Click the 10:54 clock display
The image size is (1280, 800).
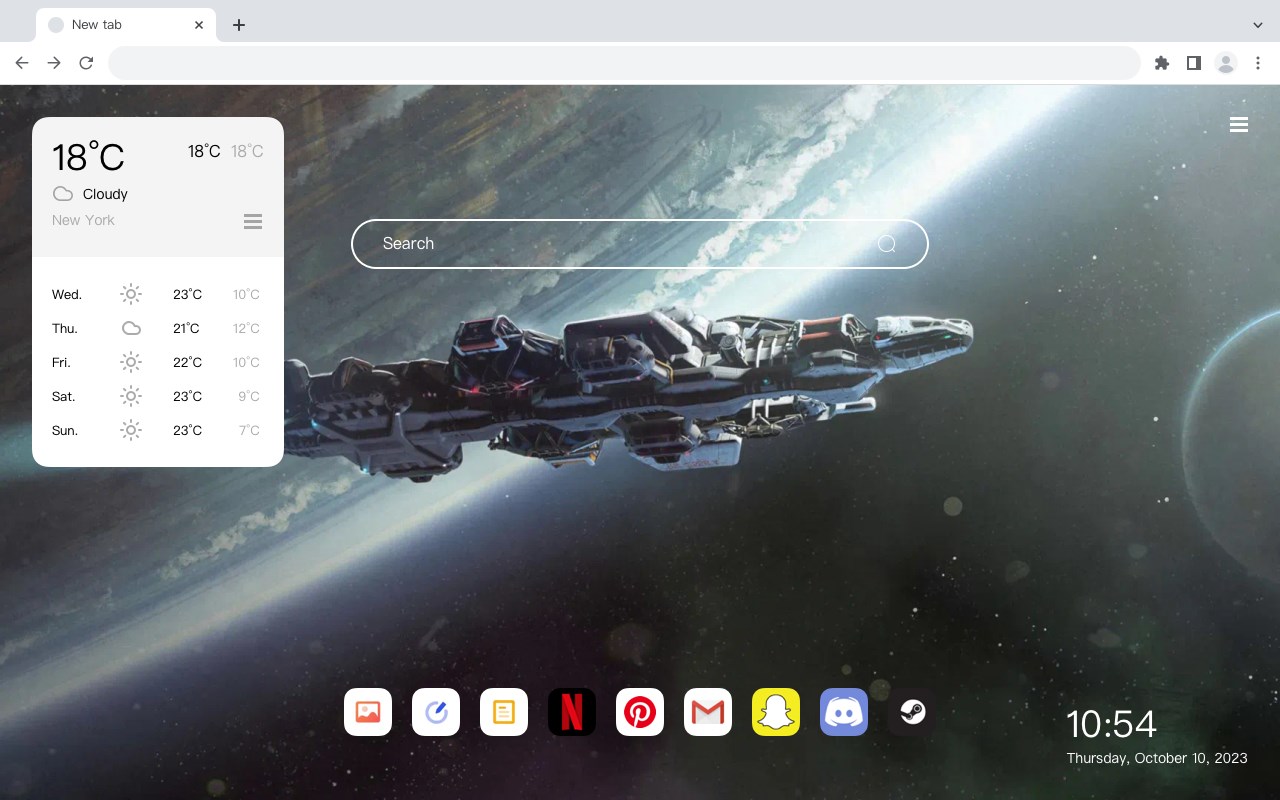click(1111, 724)
